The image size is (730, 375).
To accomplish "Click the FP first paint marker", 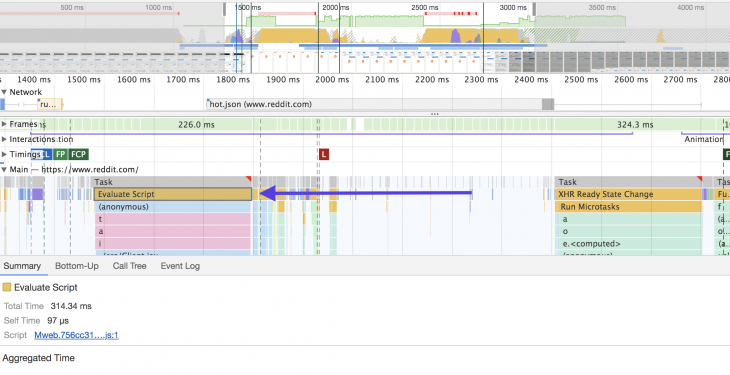I will coord(61,154).
